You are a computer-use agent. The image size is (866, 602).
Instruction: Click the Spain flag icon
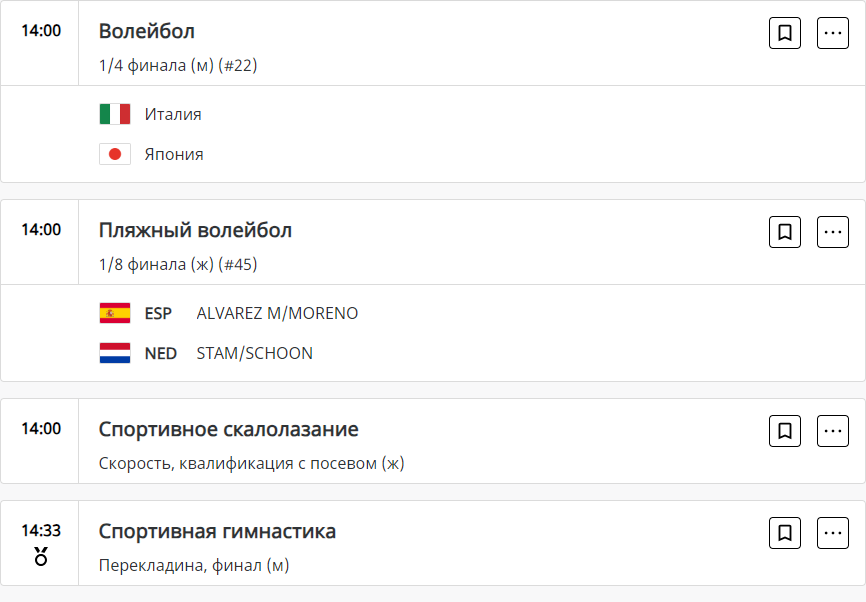click(115, 313)
